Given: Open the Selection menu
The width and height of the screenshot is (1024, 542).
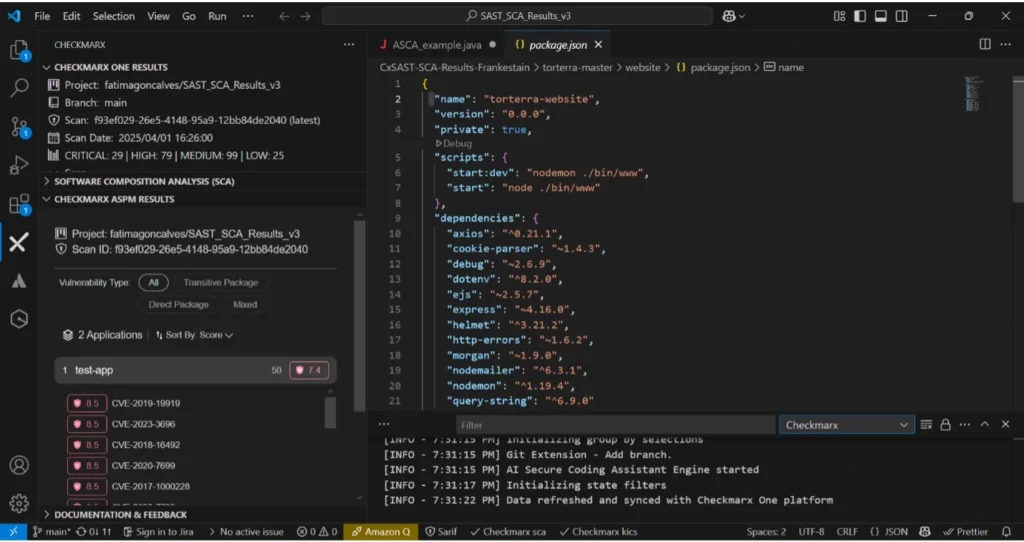Looking at the screenshot, I should [113, 16].
